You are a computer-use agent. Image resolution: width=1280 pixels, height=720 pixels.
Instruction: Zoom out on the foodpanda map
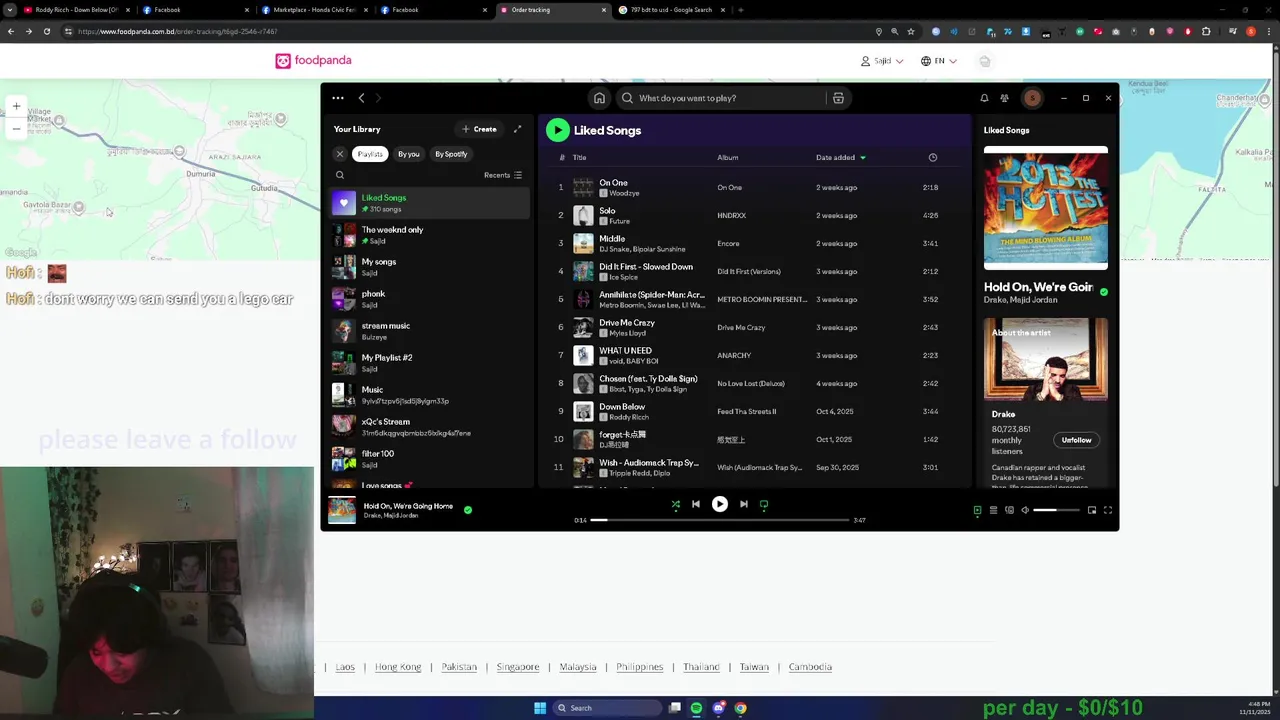[x=16, y=128]
